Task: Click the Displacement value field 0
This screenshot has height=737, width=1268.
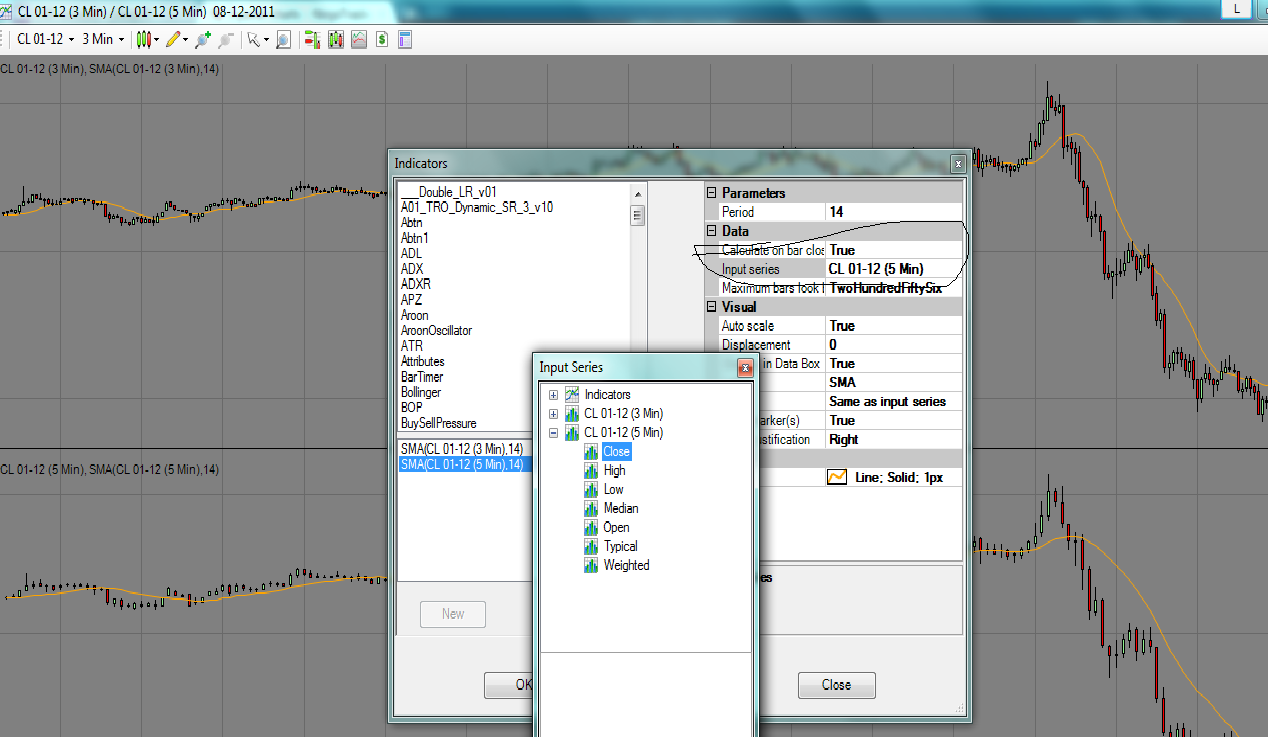Action: (894, 345)
